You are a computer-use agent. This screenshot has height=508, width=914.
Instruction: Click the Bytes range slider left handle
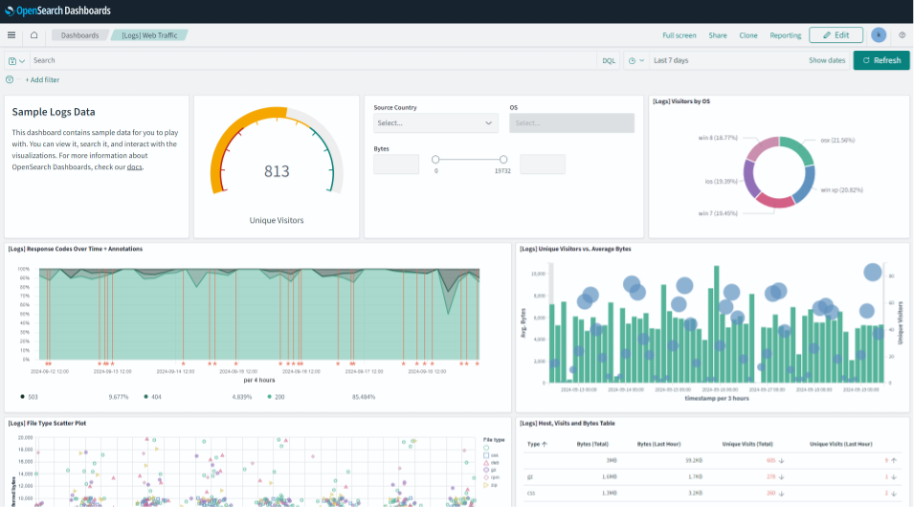436,159
